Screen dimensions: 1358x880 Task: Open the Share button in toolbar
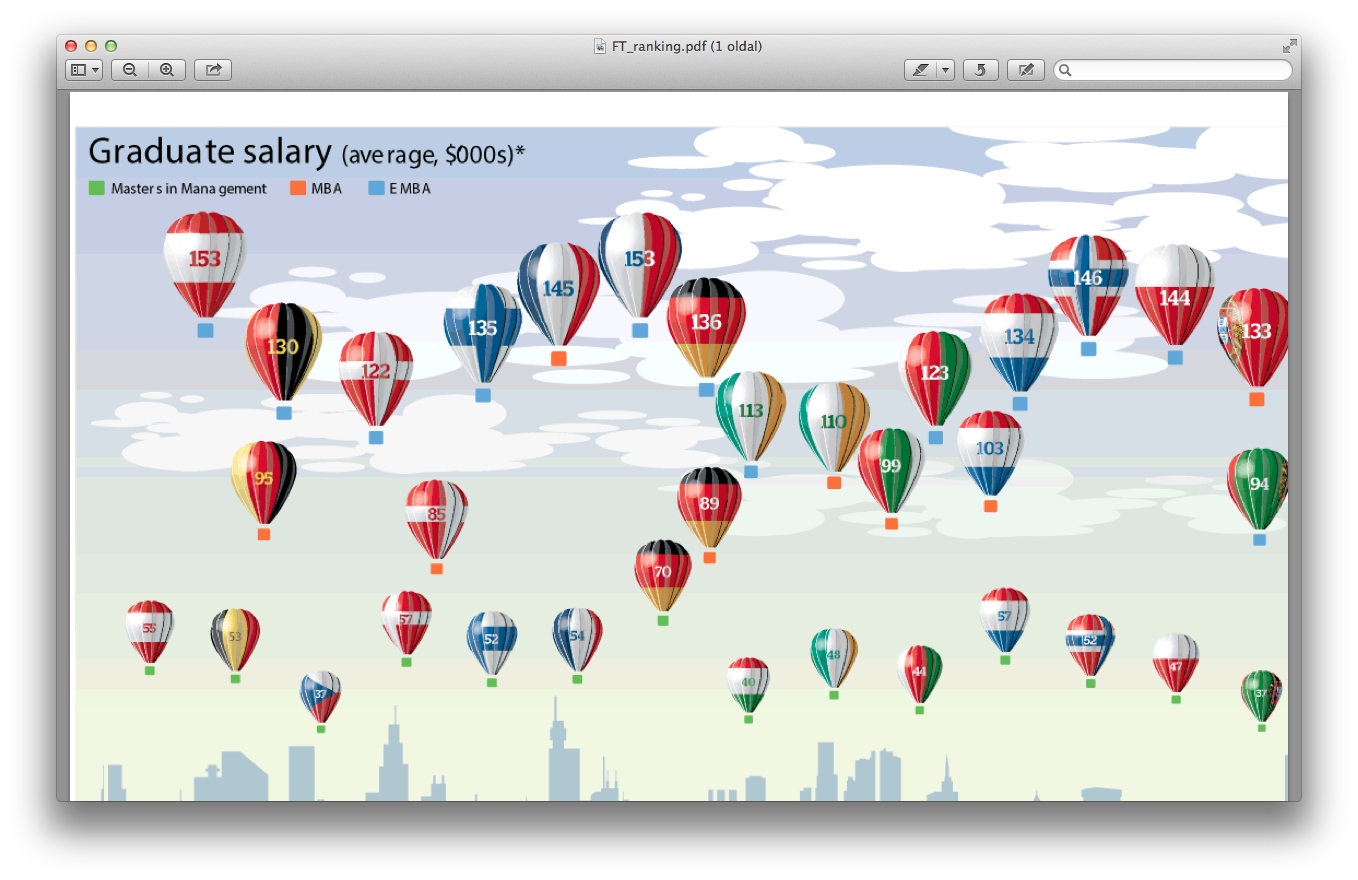(213, 70)
